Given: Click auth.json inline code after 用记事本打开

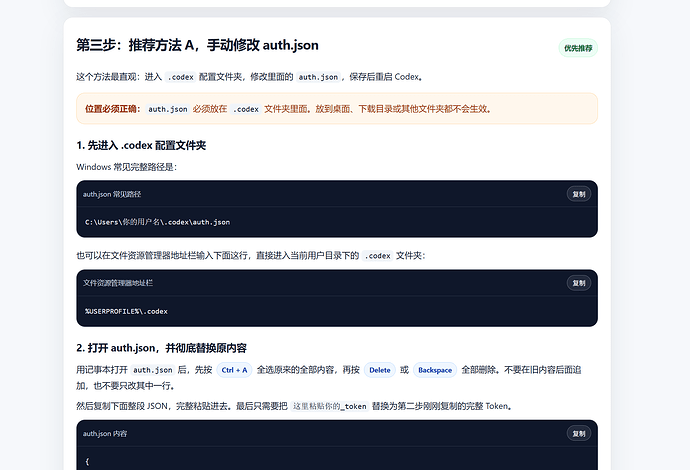Looking at the screenshot, I should tap(153, 370).
